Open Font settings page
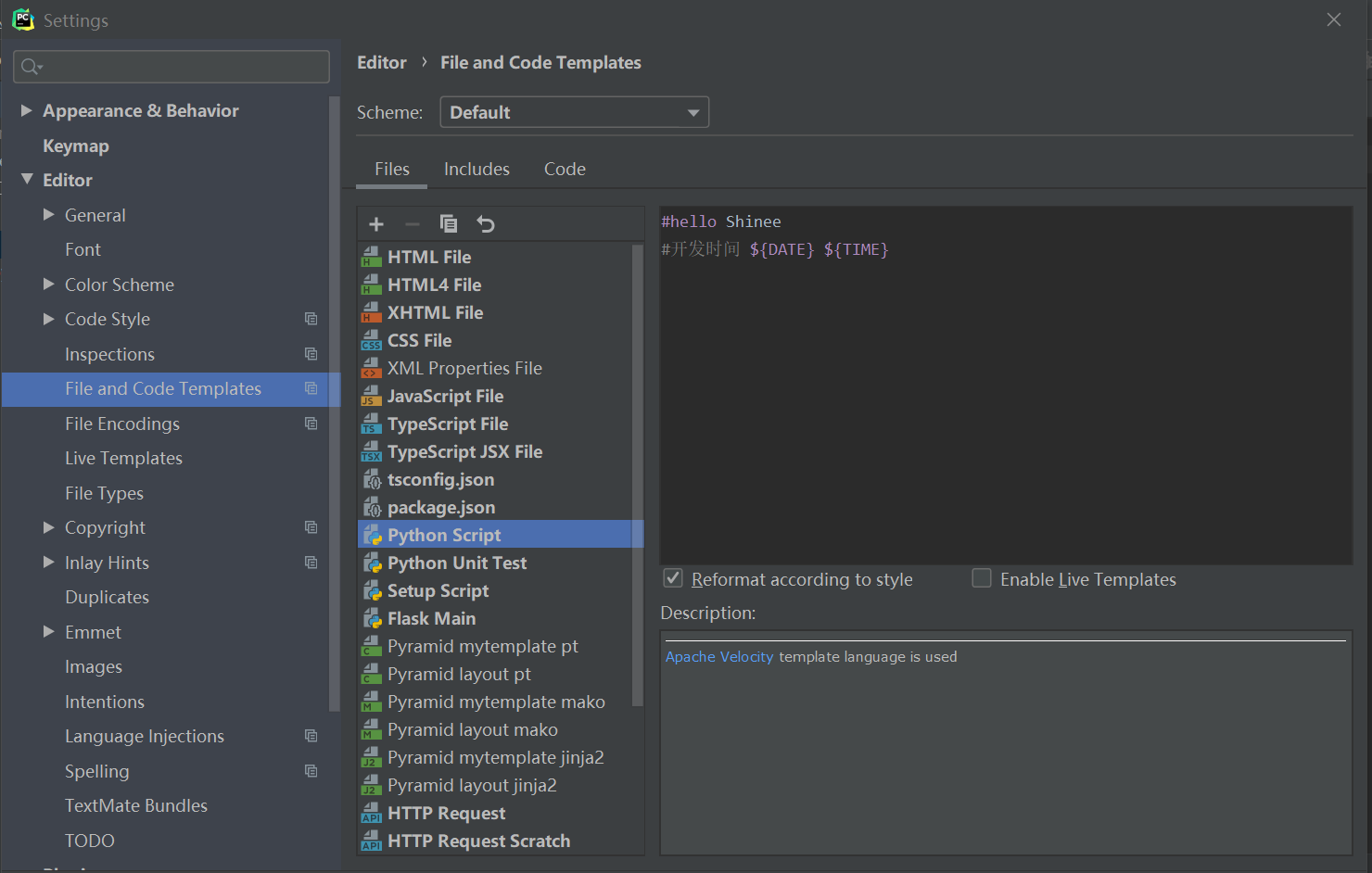Image resolution: width=1372 pixels, height=873 pixels. (83, 249)
